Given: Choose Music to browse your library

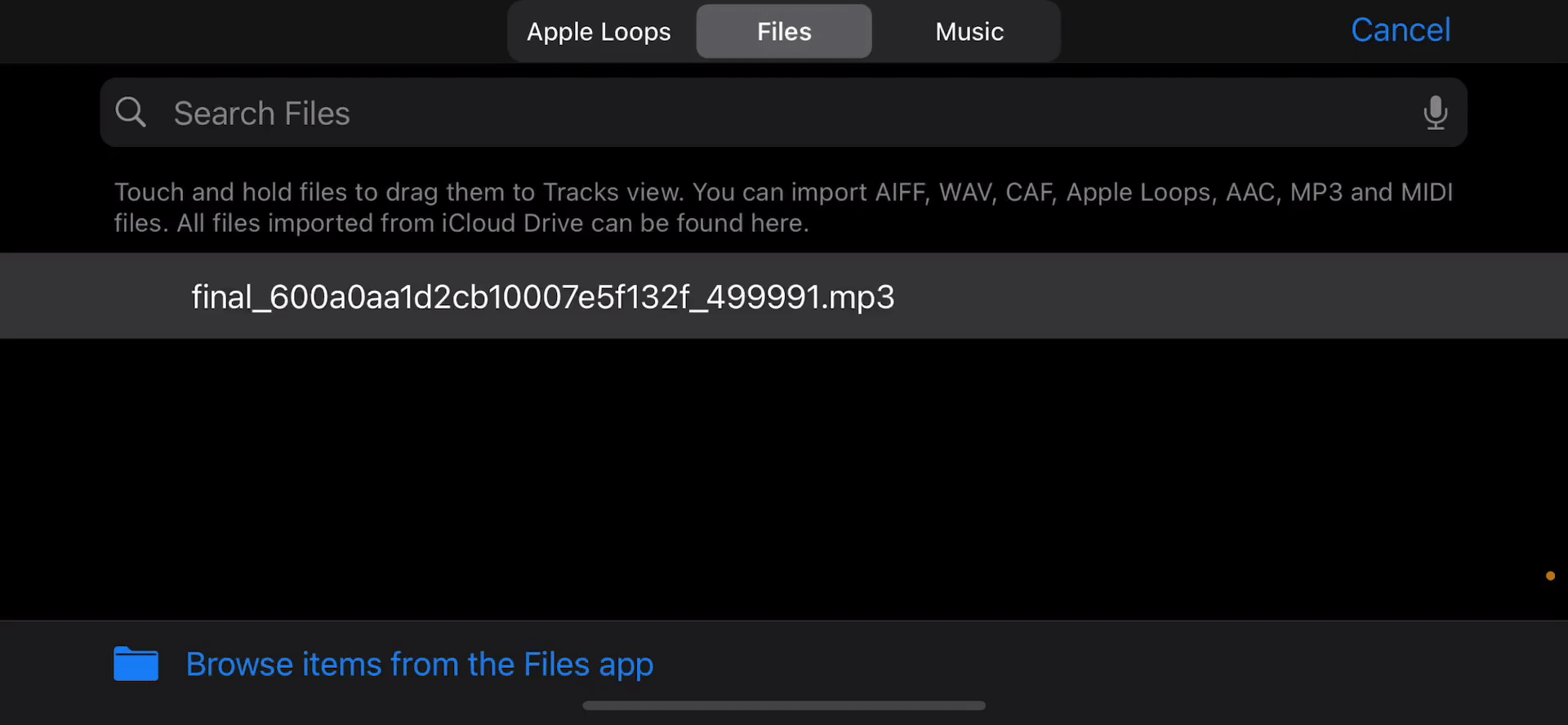Looking at the screenshot, I should [x=969, y=31].
